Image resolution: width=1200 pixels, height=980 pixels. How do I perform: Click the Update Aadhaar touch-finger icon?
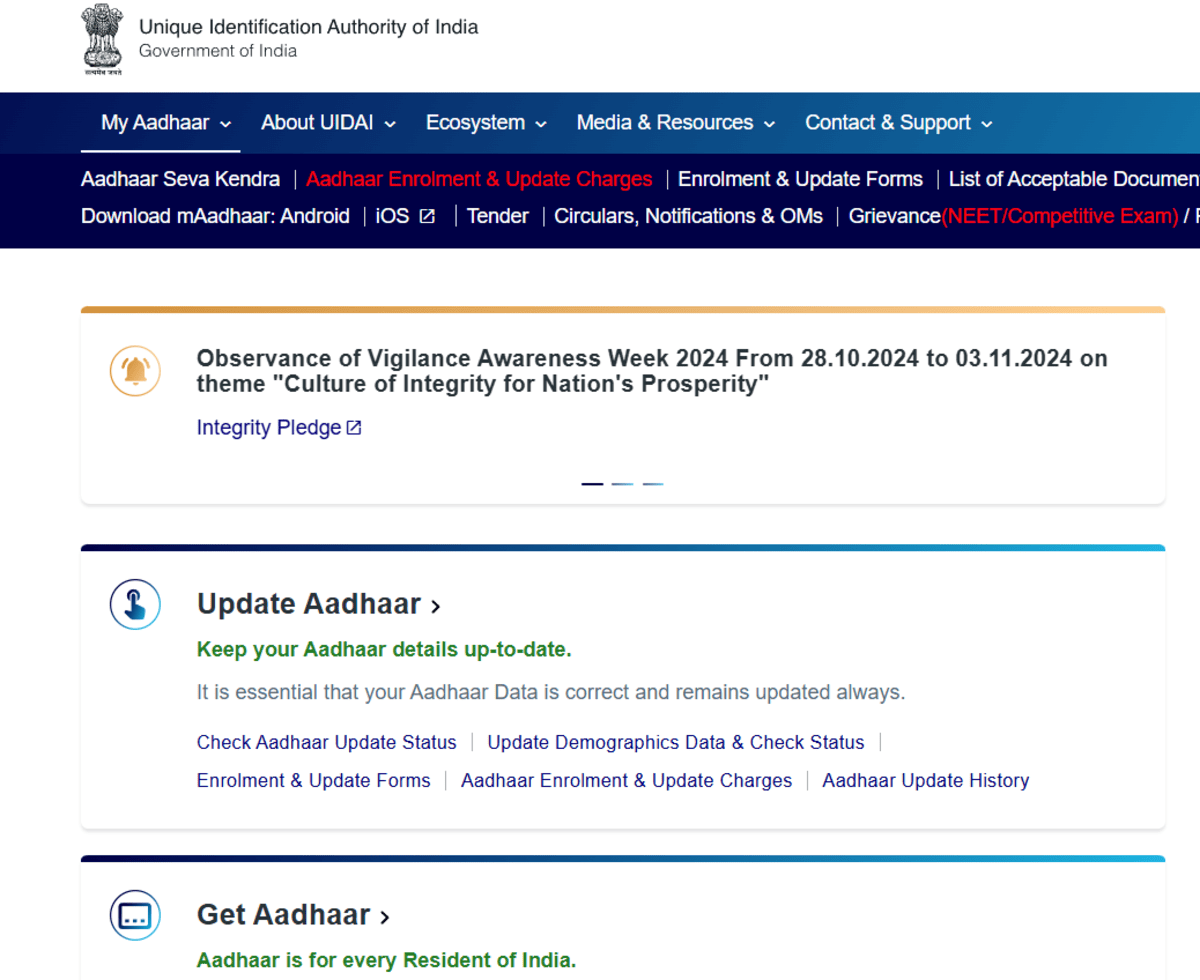click(135, 604)
